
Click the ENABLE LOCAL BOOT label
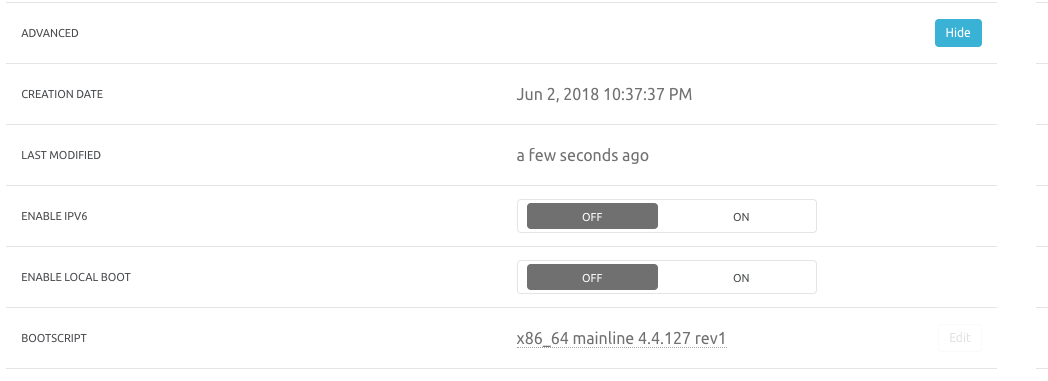pyautogui.click(x=76, y=277)
